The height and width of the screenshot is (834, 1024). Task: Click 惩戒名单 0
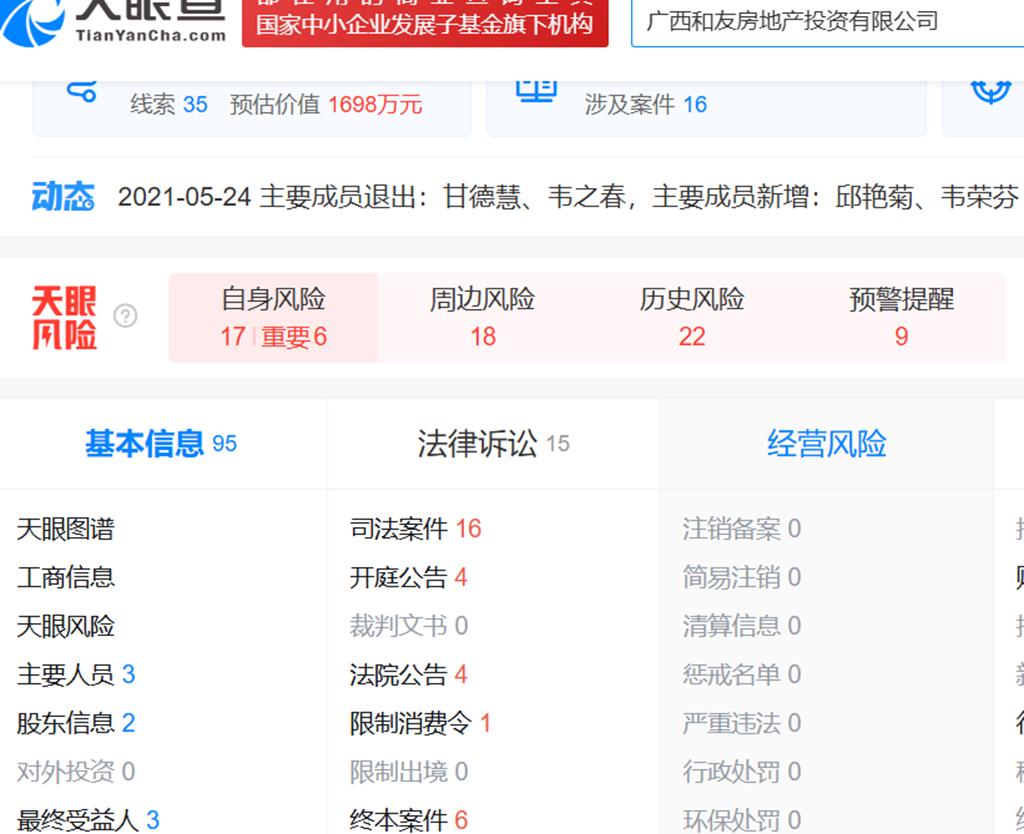point(742,675)
